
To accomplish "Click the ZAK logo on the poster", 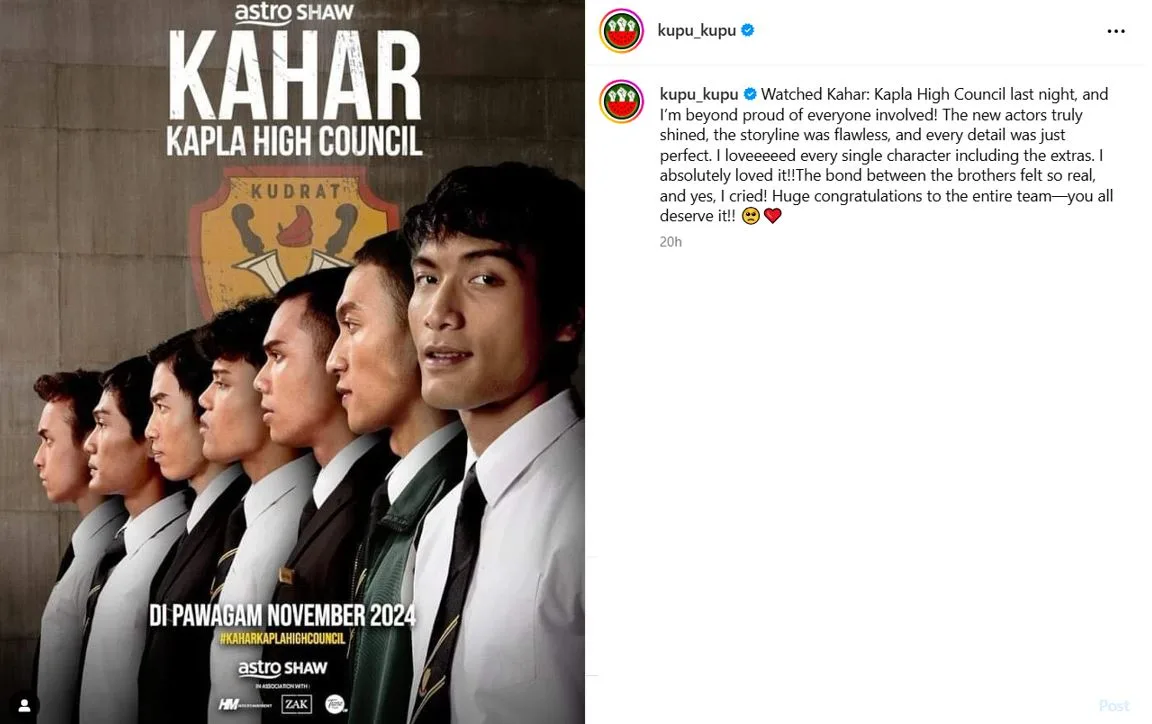I will [x=296, y=704].
